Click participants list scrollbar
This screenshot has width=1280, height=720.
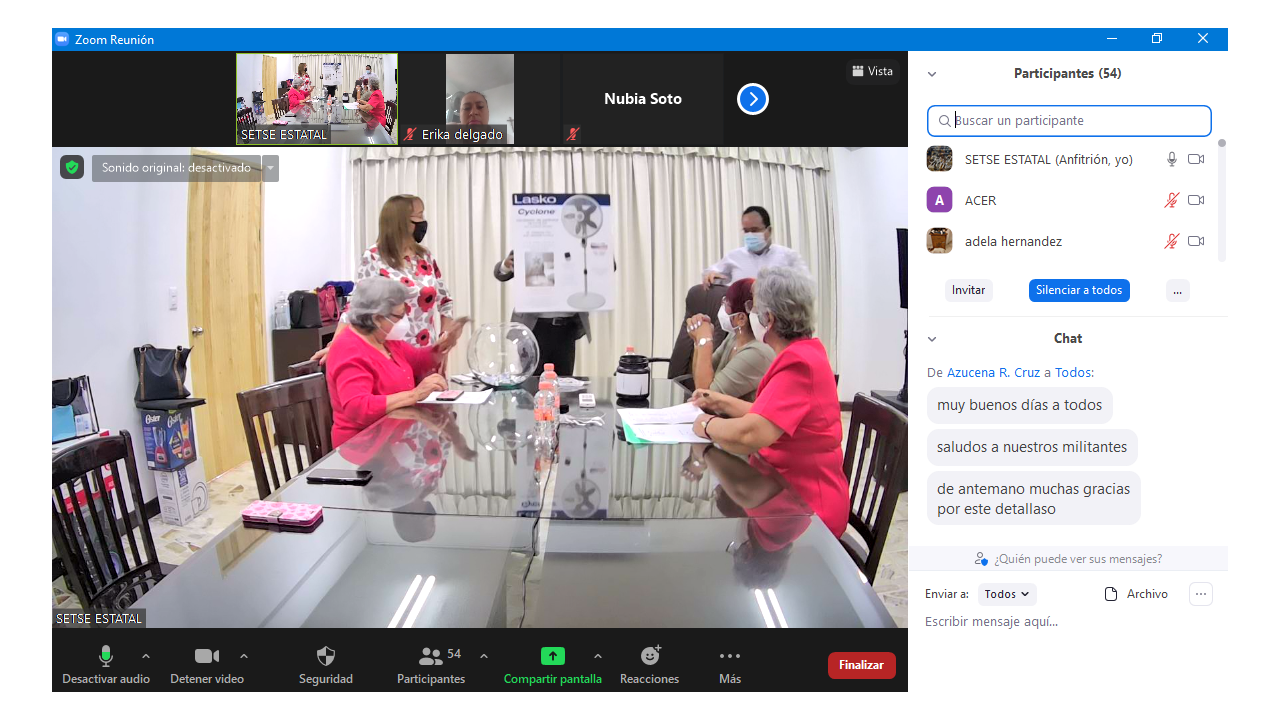click(1221, 200)
